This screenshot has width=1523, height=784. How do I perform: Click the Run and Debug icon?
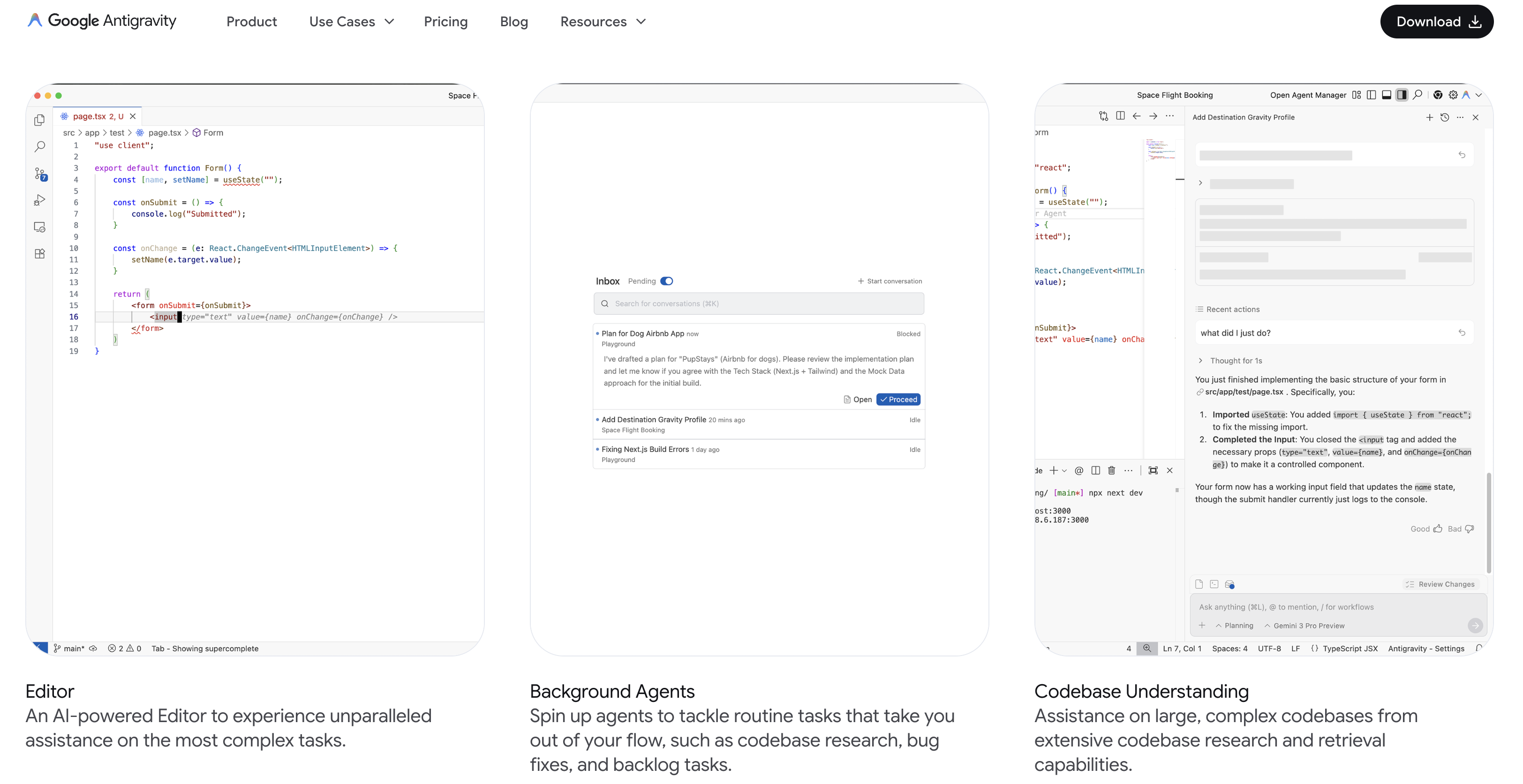click(x=39, y=200)
